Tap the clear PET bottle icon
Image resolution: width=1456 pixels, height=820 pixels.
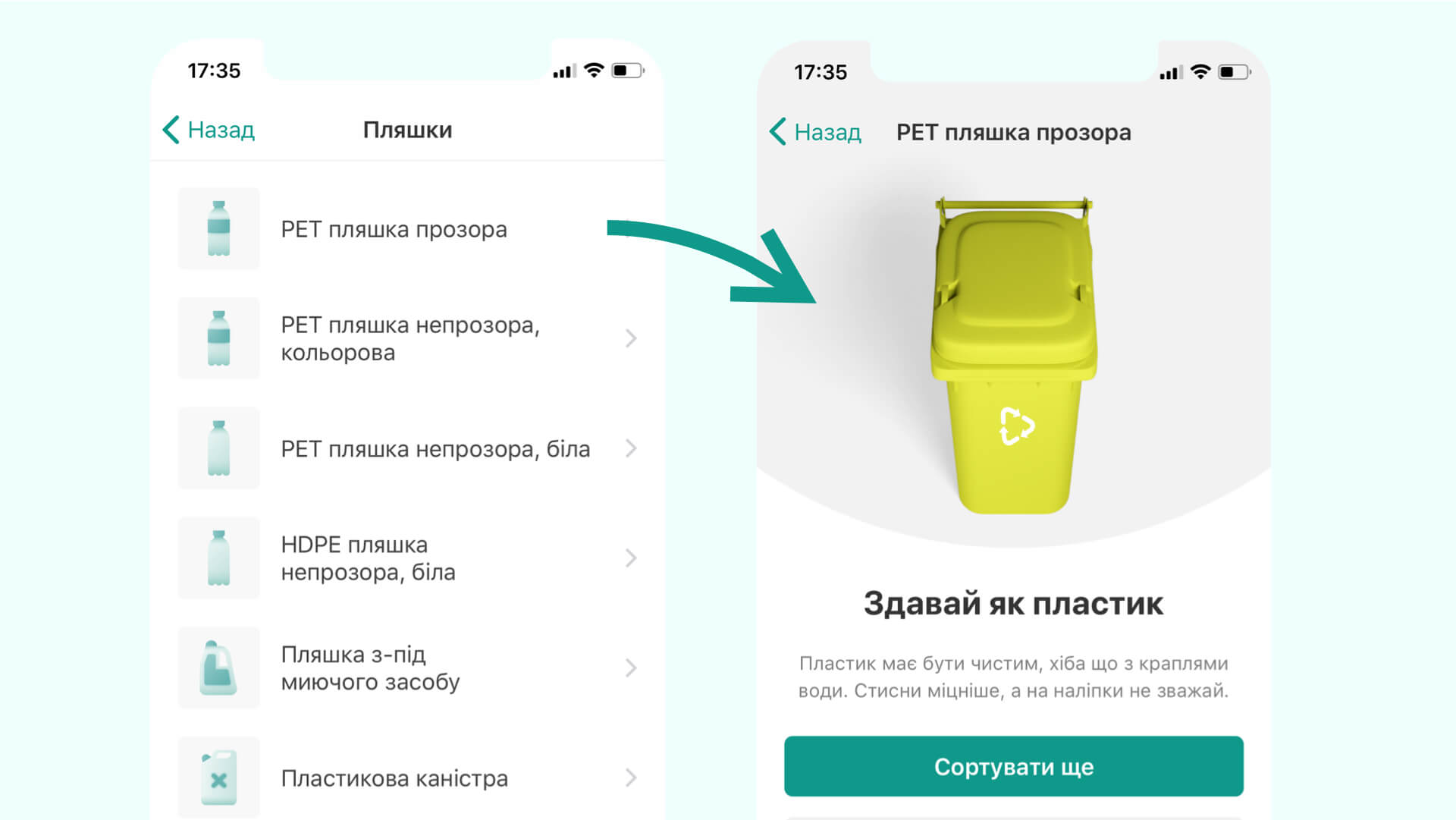pos(218,228)
